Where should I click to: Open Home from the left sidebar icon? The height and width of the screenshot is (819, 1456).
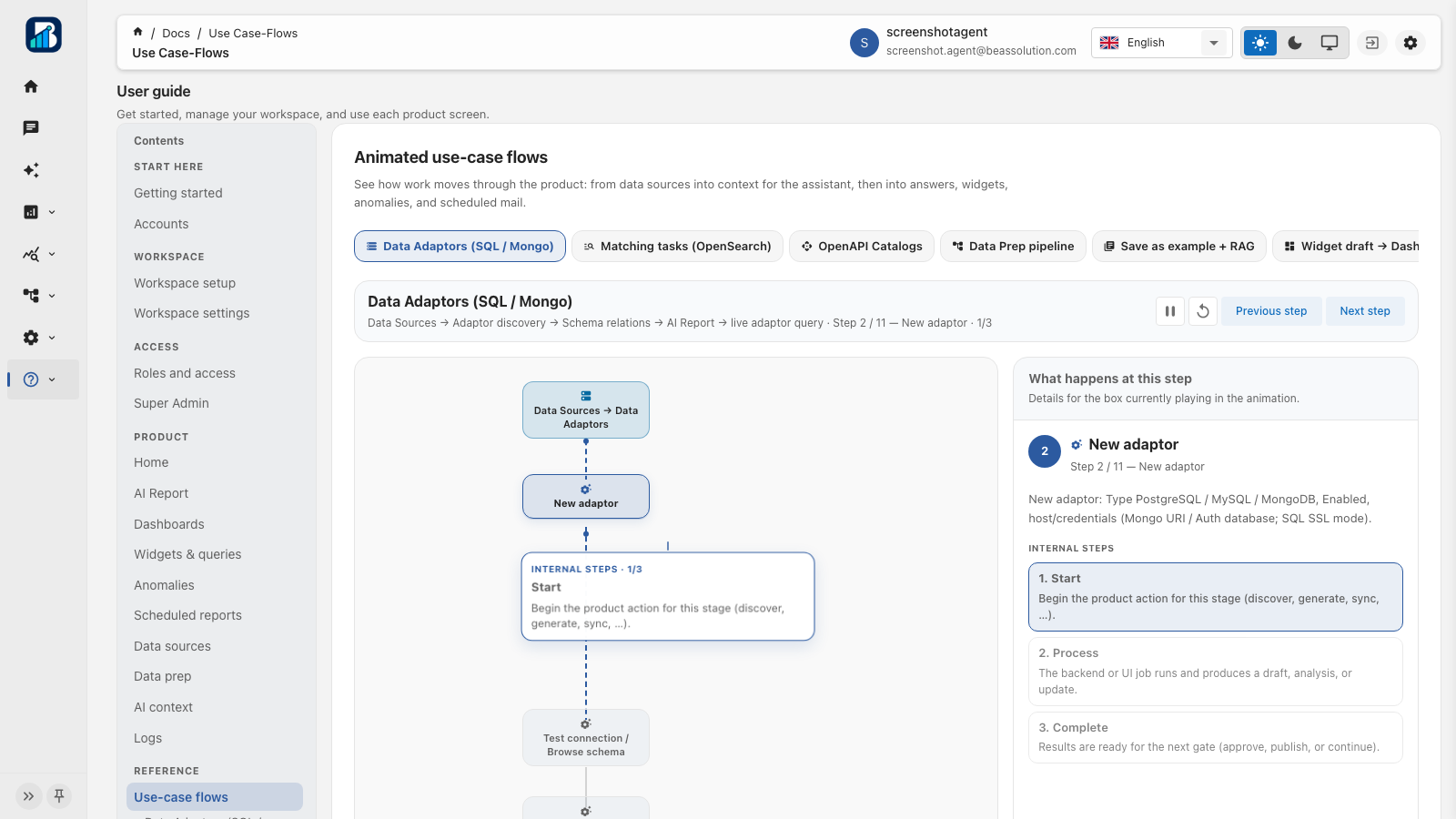31,86
